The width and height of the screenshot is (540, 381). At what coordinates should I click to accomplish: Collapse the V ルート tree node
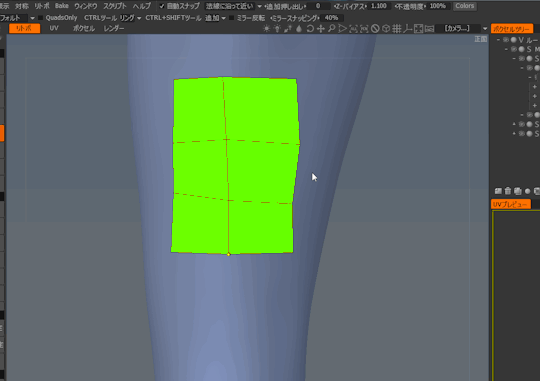coord(498,40)
